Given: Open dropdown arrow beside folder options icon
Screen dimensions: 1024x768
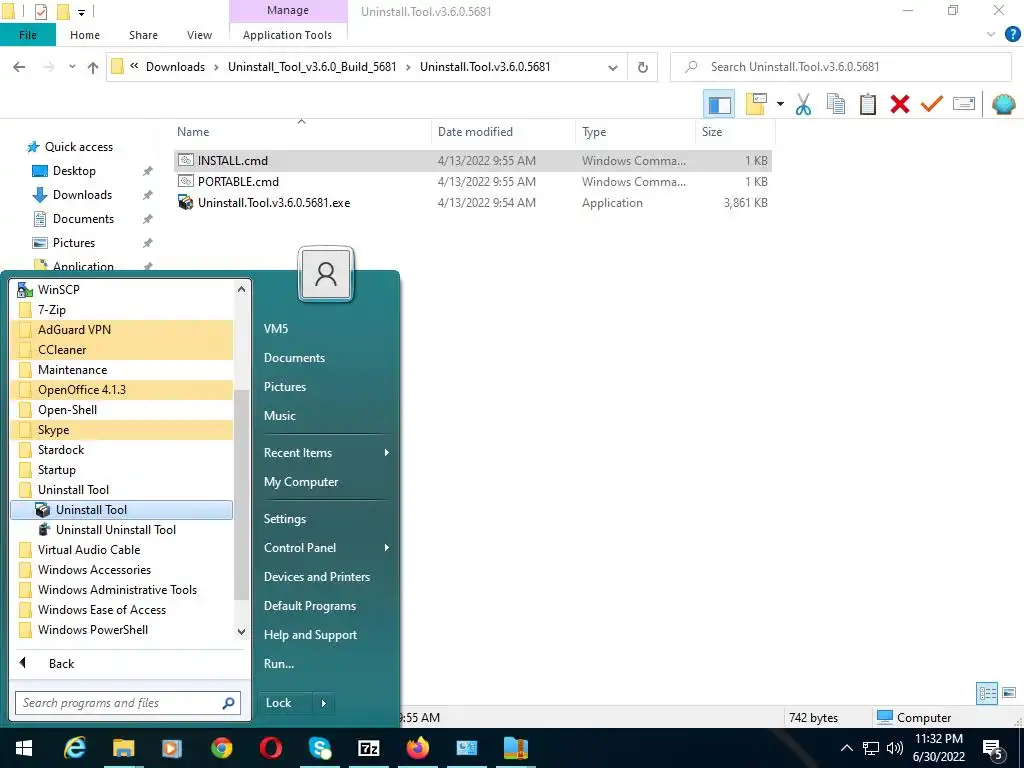Looking at the screenshot, I should coord(780,104).
